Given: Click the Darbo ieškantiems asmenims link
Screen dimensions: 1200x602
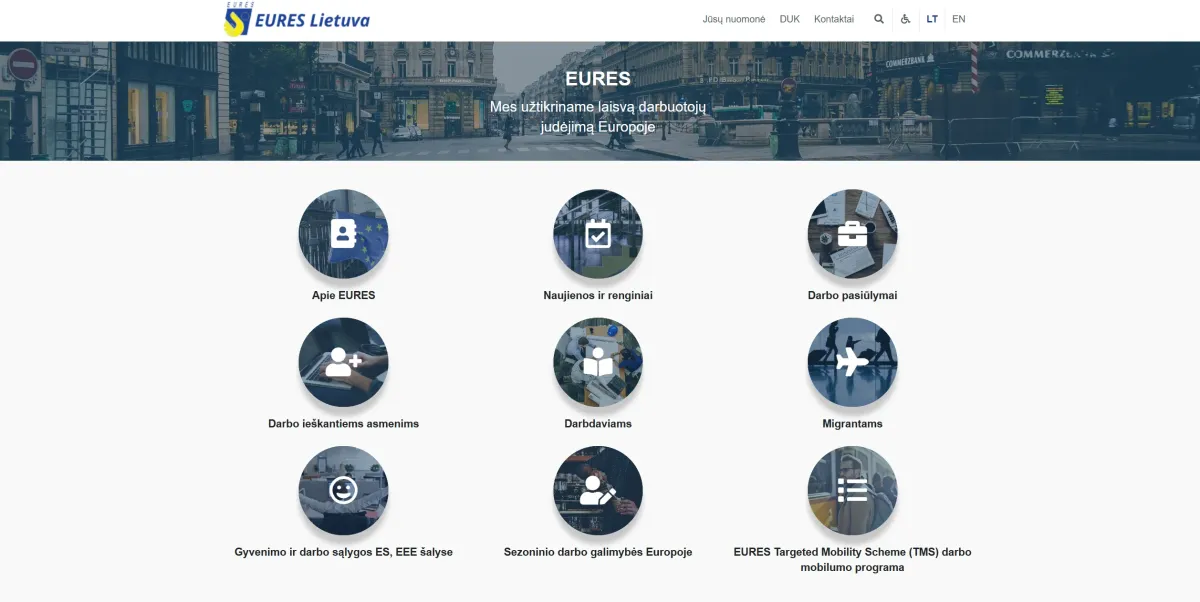Looking at the screenshot, I should [x=343, y=424].
